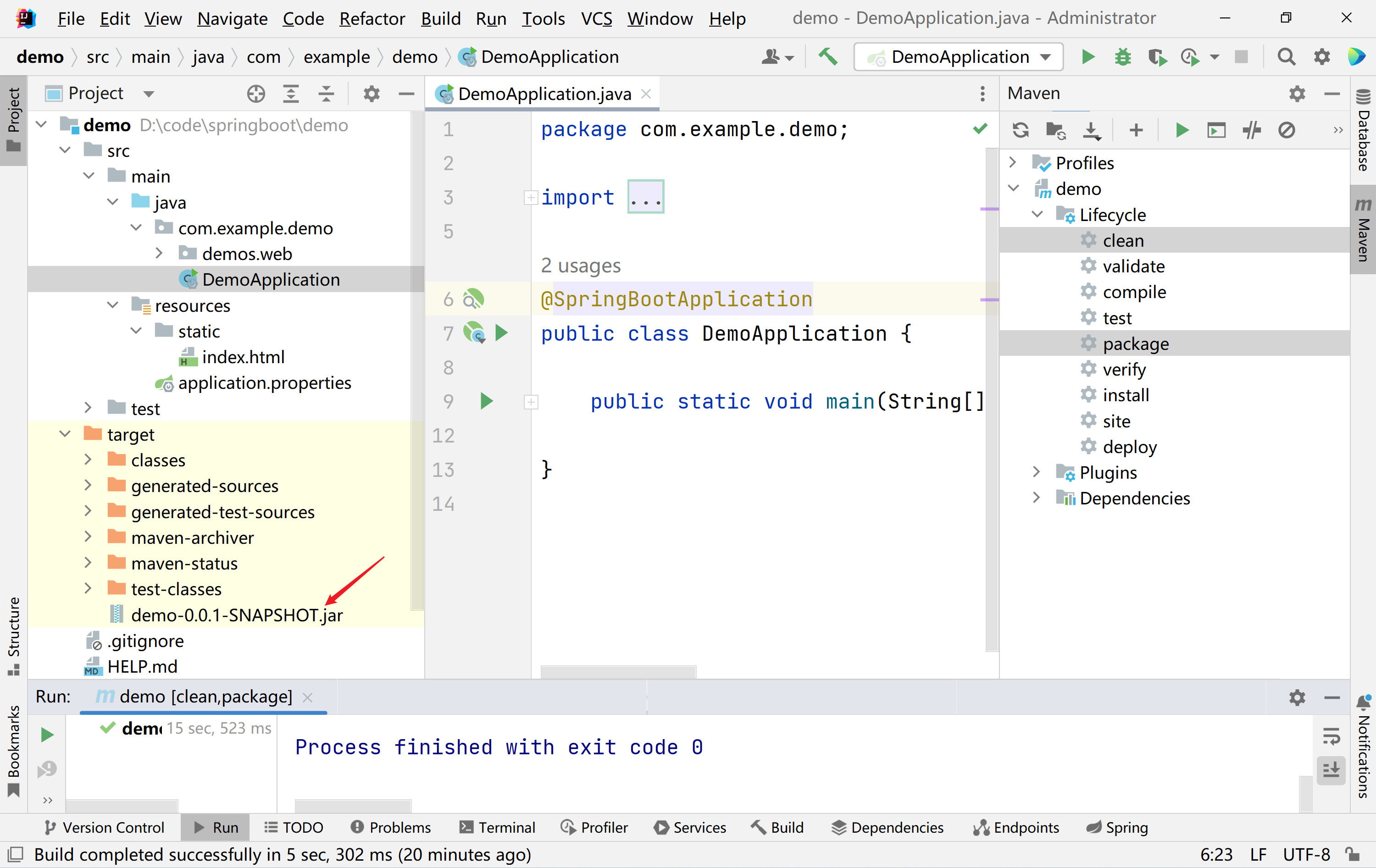This screenshot has width=1376, height=868.
Task: Collapse the target folder in project tree
Action: coord(65,434)
